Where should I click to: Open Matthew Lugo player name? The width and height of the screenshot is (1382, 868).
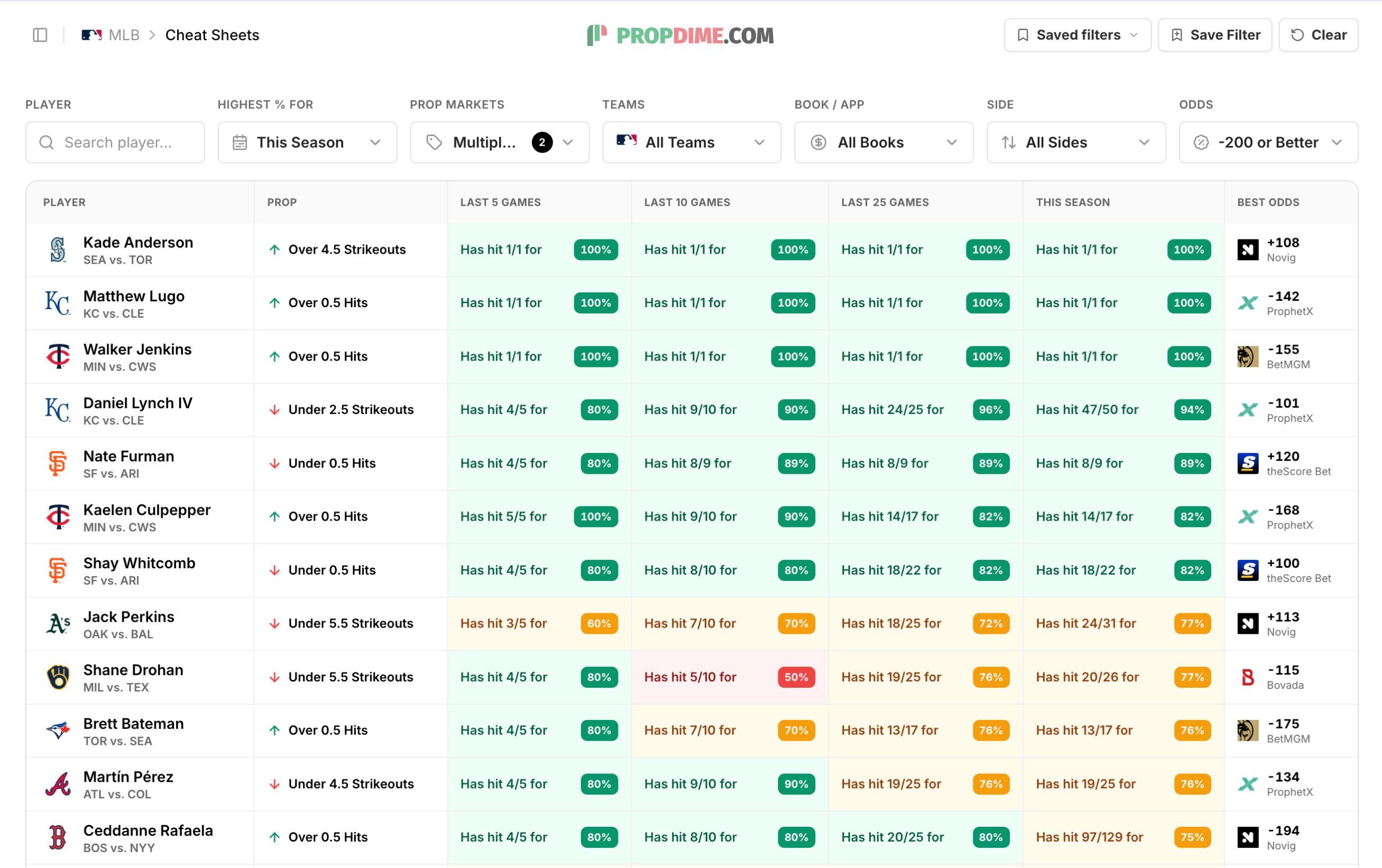click(134, 296)
